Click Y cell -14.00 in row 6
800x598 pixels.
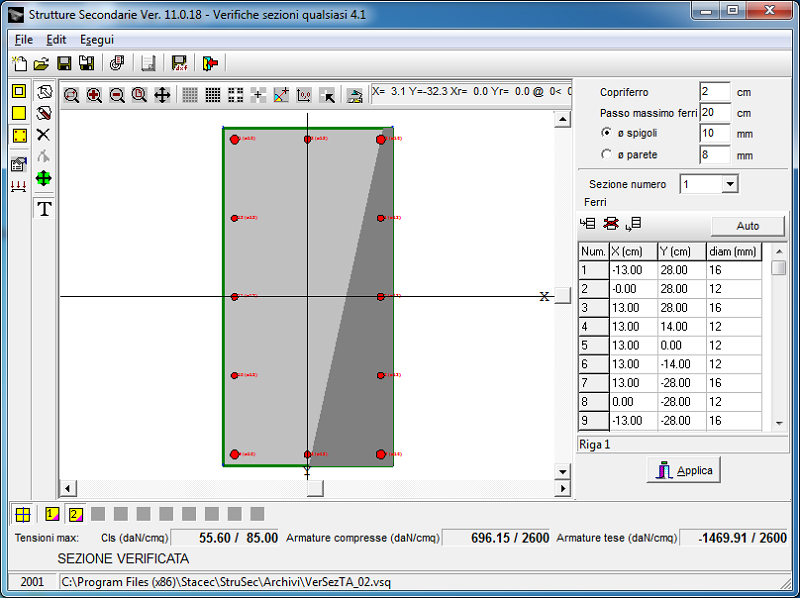click(682, 364)
